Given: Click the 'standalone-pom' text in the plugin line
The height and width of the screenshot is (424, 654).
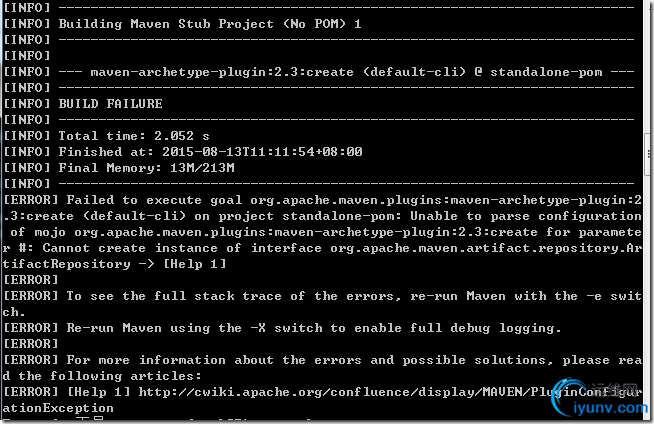Looking at the screenshot, I should pyautogui.click(x=546, y=72).
